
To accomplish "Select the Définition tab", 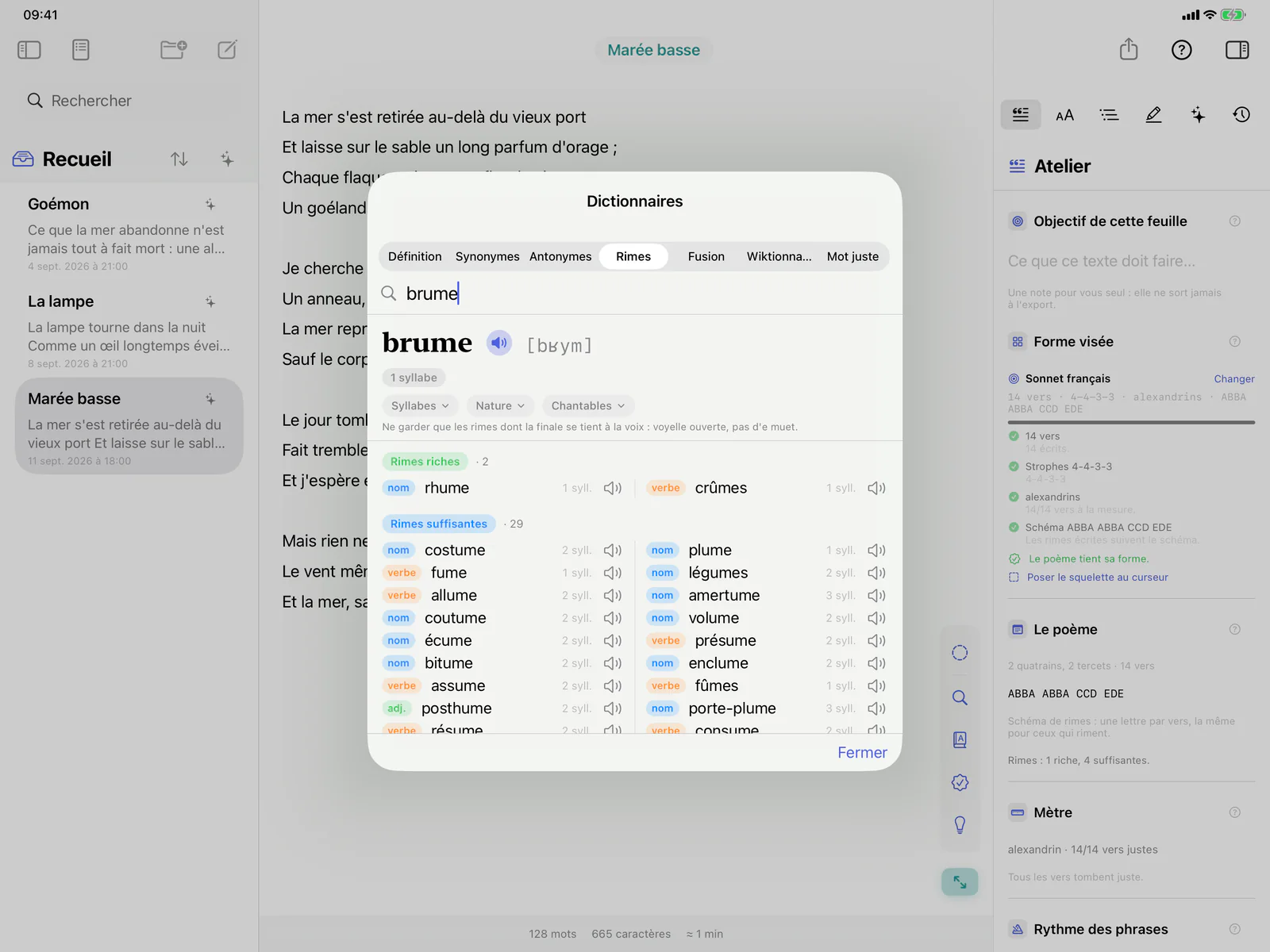I will pos(415,256).
